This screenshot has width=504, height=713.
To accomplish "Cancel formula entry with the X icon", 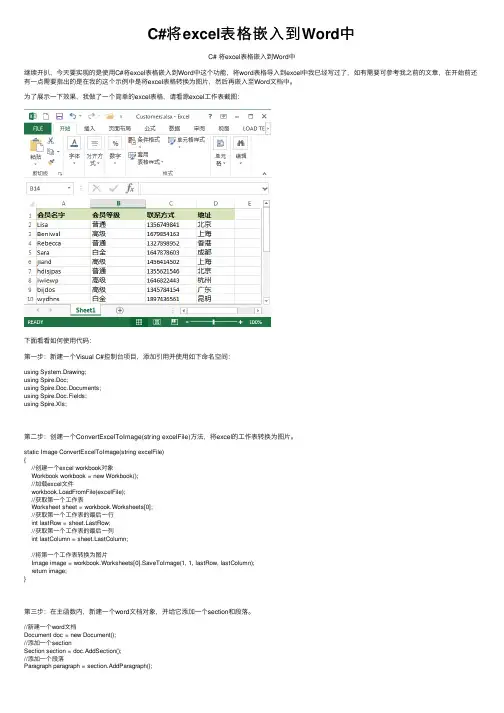I will coord(96,188).
